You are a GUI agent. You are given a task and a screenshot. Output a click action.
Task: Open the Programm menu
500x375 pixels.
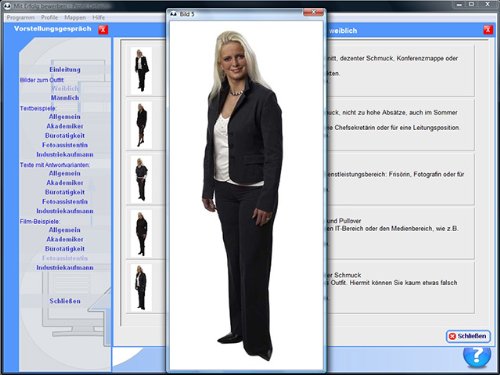[x=21, y=17]
